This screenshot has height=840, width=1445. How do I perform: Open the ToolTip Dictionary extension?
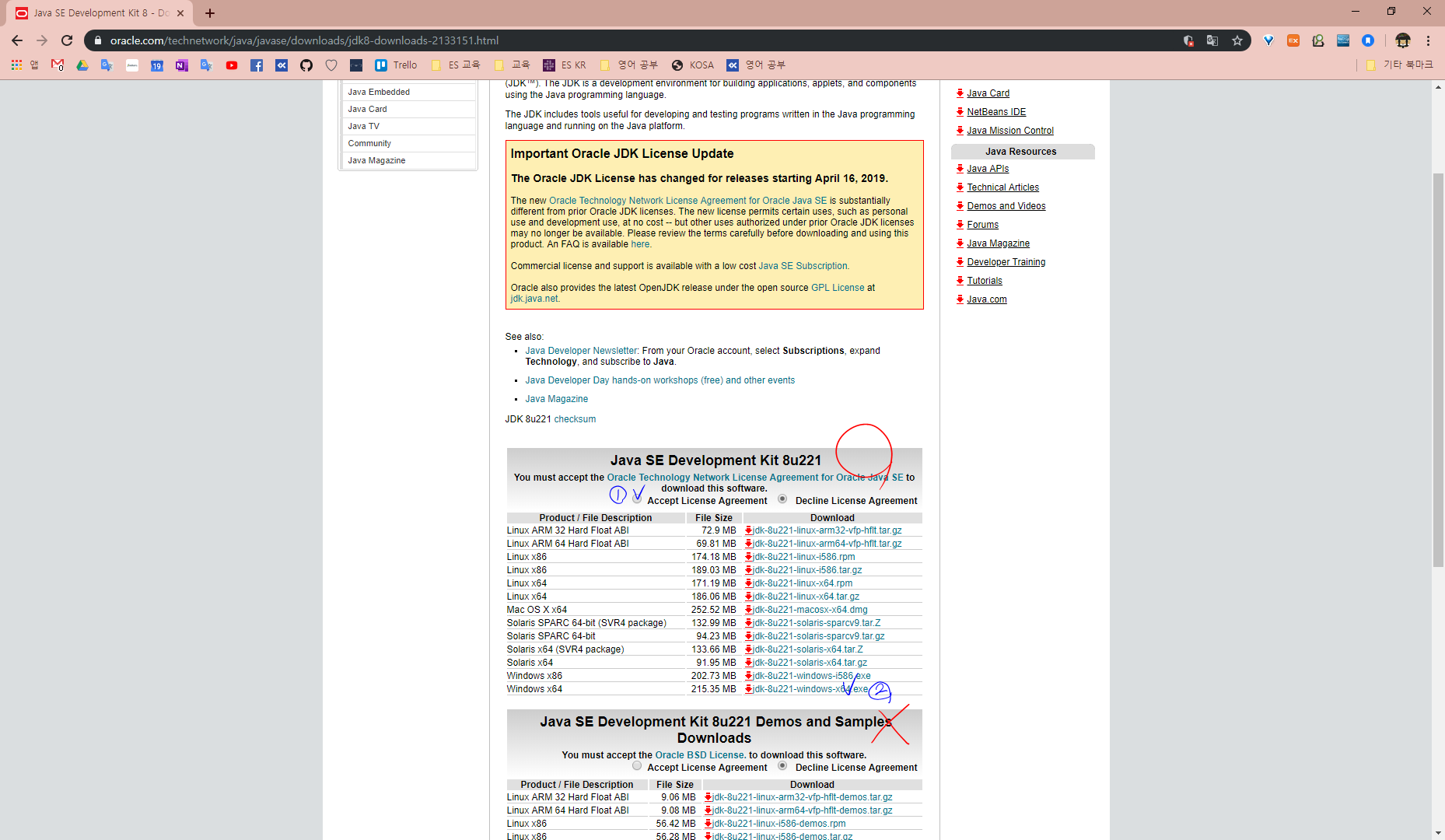pyautogui.click(x=1343, y=40)
